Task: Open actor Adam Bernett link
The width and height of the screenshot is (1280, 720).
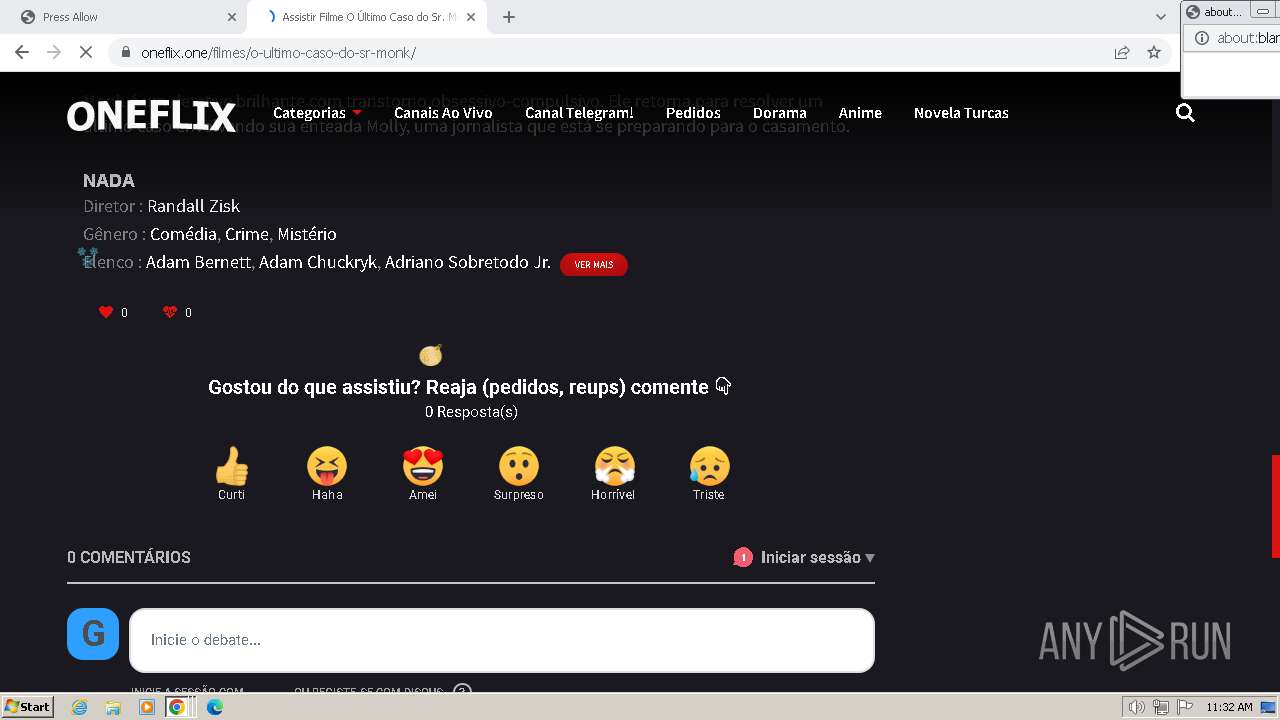Action: 200,262
